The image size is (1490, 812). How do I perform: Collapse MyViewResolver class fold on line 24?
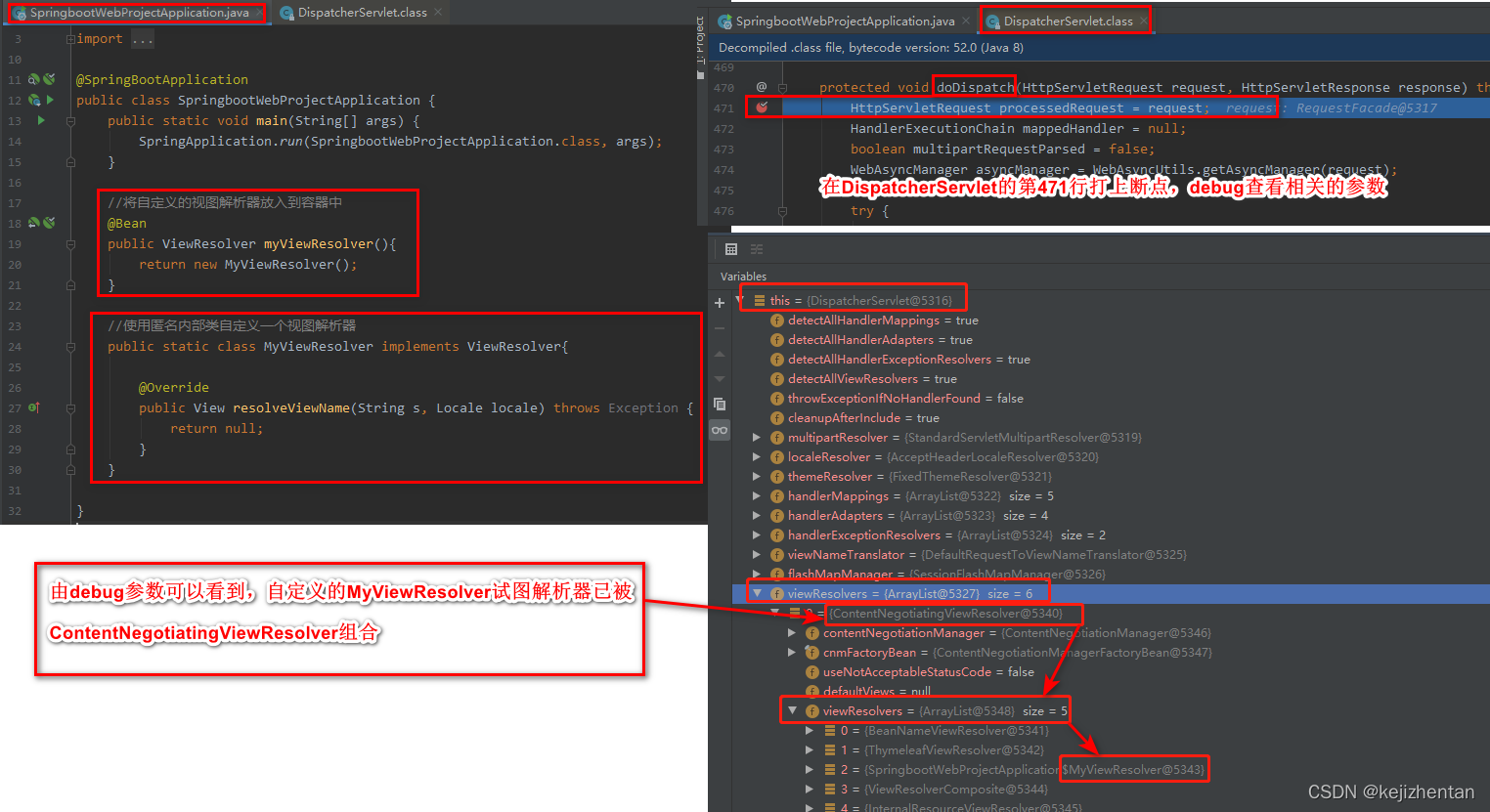(x=70, y=346)
